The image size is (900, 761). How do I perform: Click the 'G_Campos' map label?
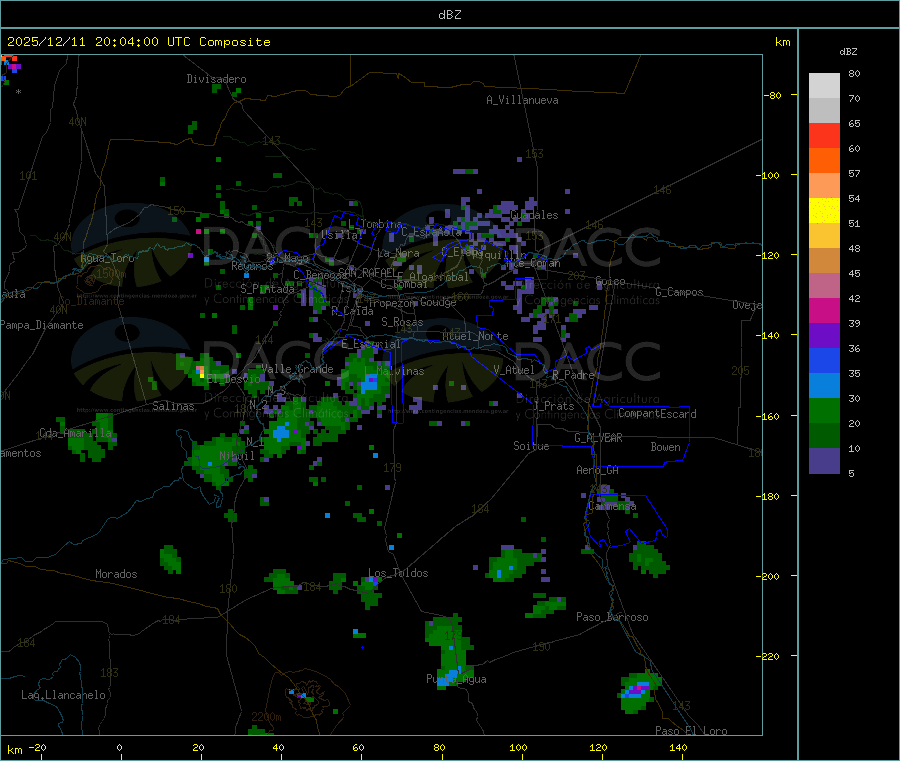(x=679, y=292)
